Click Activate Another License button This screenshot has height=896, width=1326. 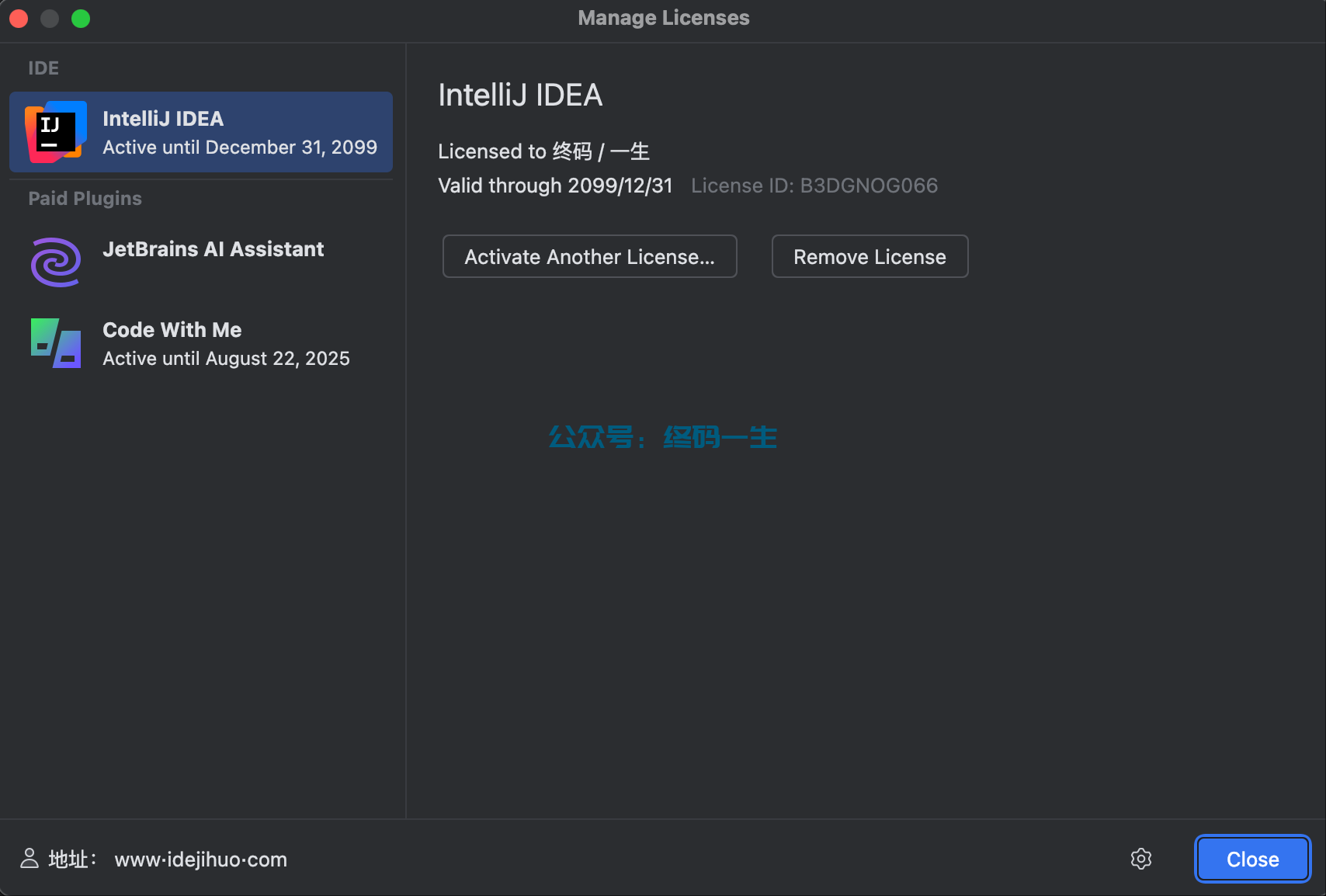[x=589, y=256]
